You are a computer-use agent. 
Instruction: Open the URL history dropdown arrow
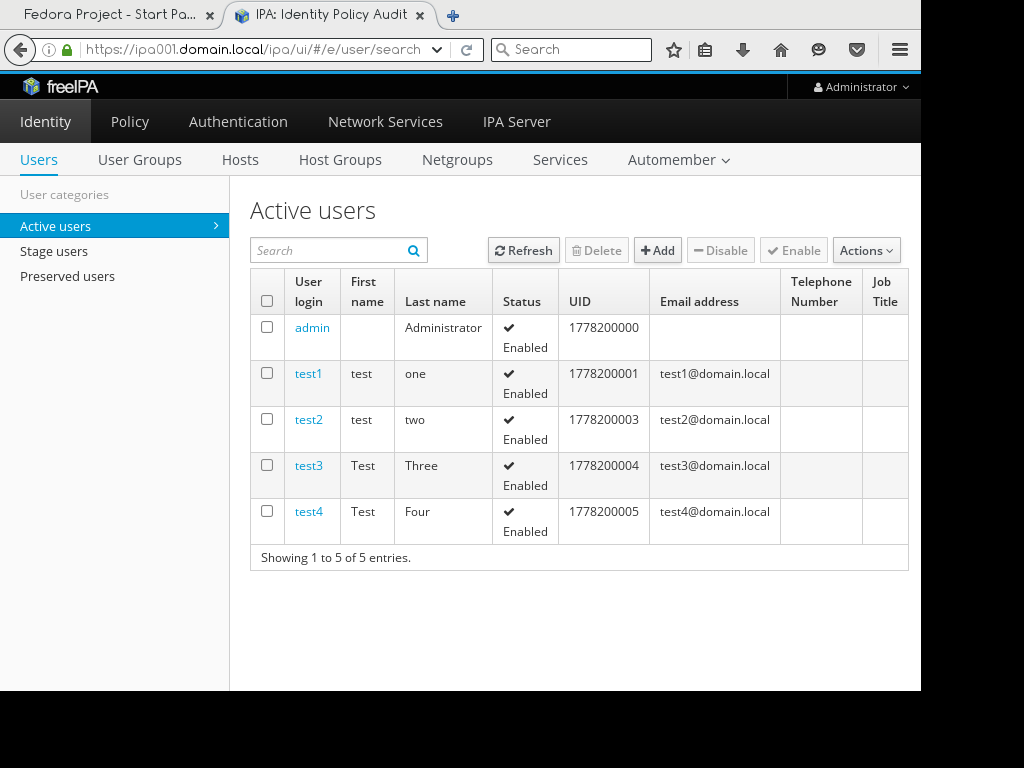[437, 50]
